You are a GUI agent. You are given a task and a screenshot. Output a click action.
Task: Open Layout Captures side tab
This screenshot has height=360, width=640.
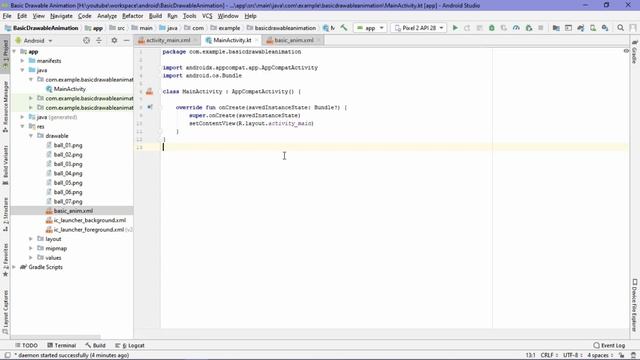5,312
